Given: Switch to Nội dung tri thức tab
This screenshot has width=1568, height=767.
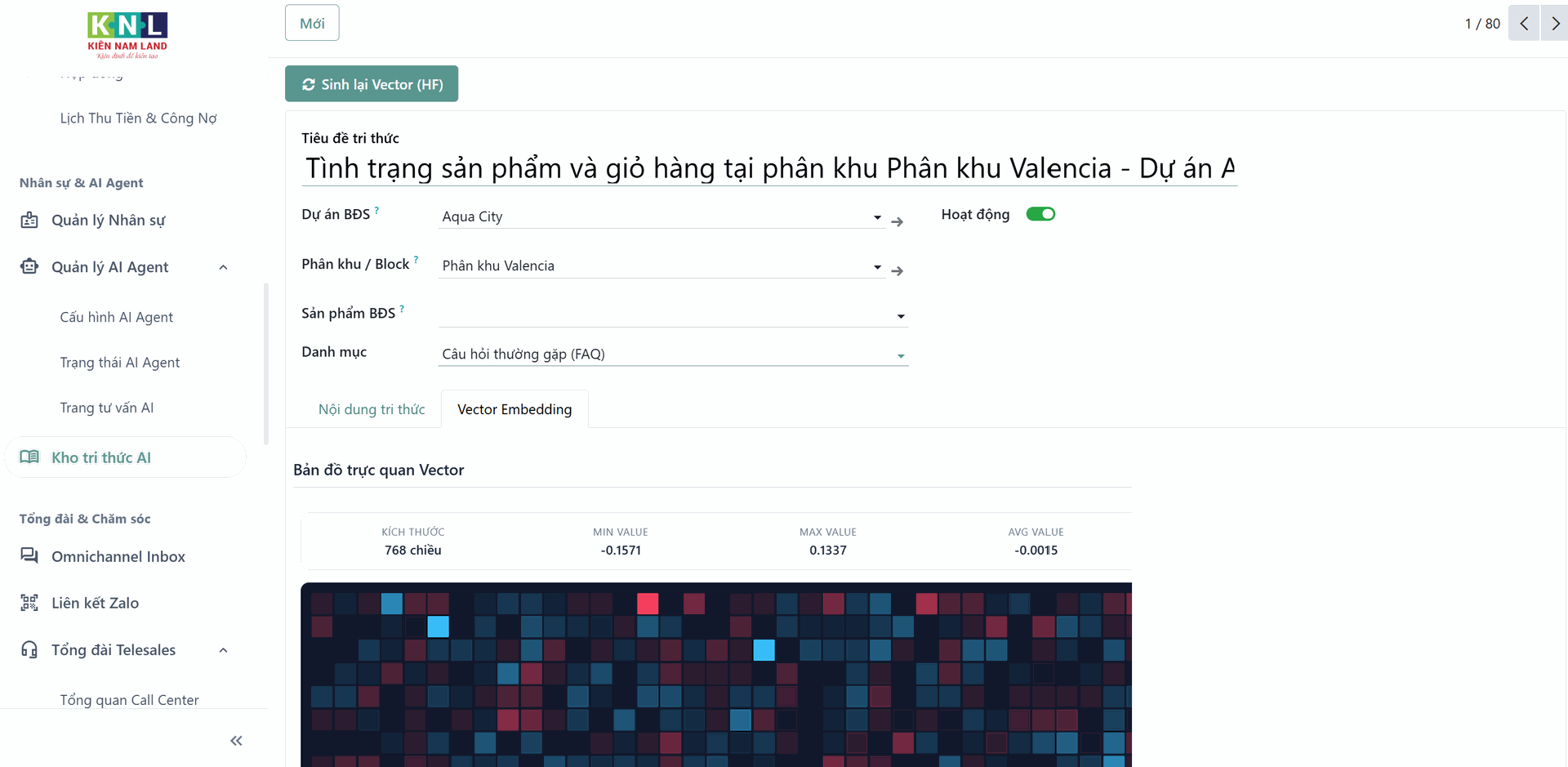Looking at the screenshot, I should pos(372,409).
